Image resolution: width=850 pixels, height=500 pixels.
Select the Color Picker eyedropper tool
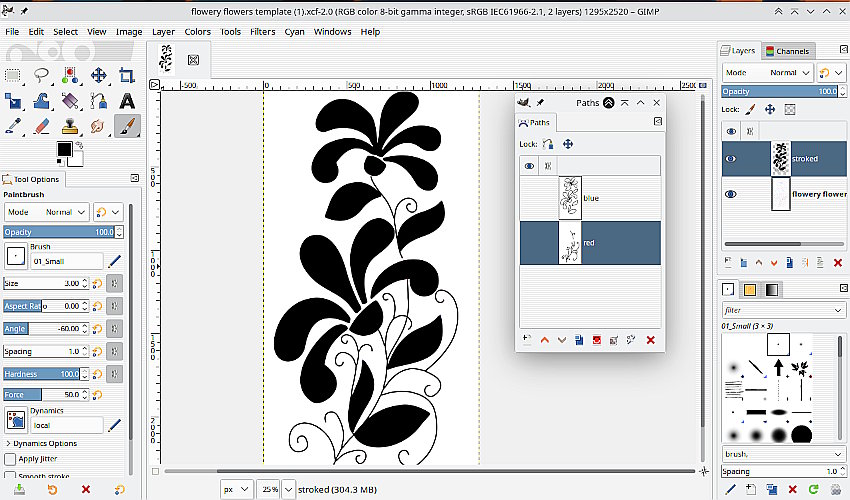13,127
